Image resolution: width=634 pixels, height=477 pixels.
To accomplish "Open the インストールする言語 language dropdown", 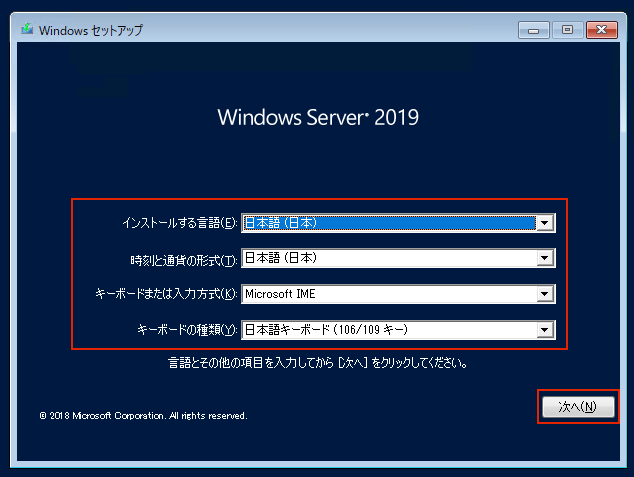I will [x=398, y=223].
